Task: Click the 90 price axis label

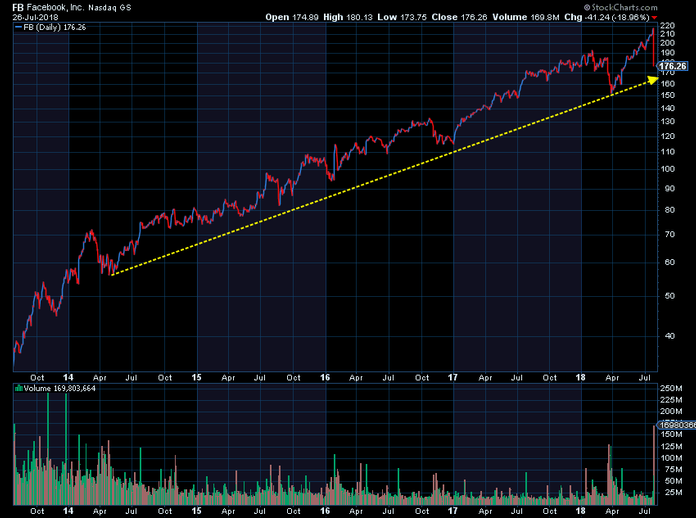Action: coord(670,189)
